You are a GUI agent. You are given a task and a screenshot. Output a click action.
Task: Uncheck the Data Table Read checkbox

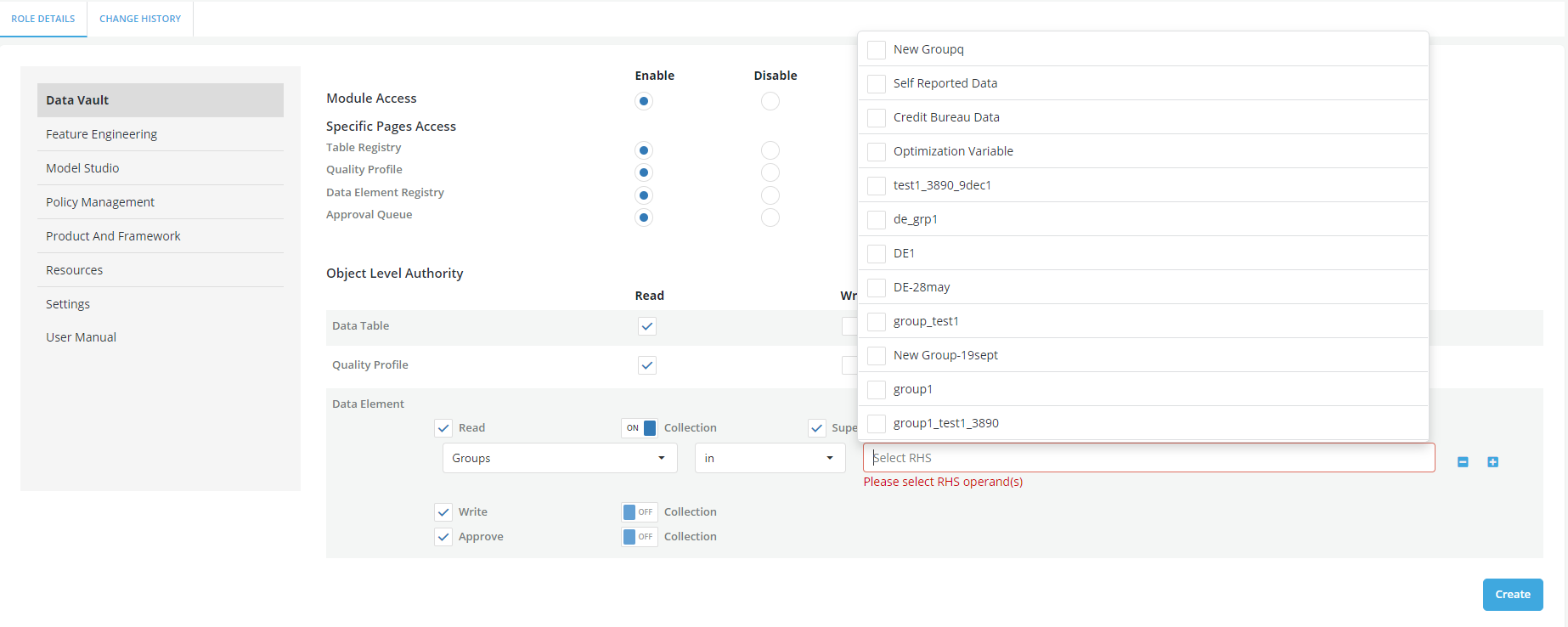coord(647,326)
